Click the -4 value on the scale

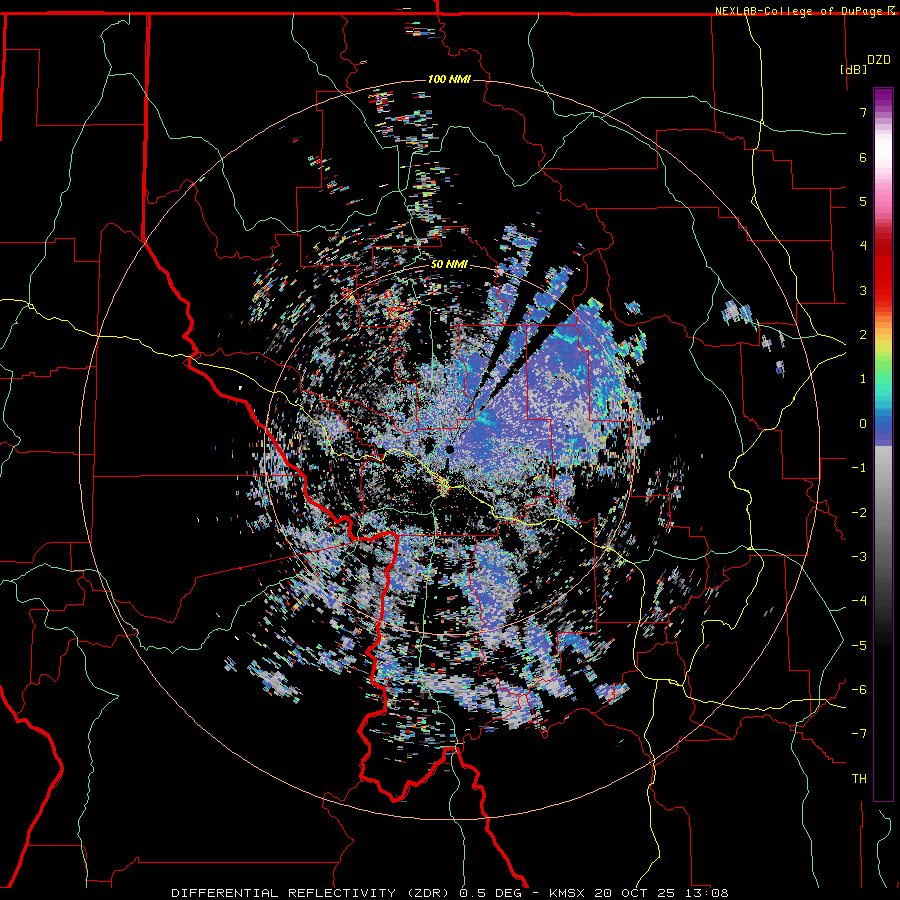coord(859,601)
